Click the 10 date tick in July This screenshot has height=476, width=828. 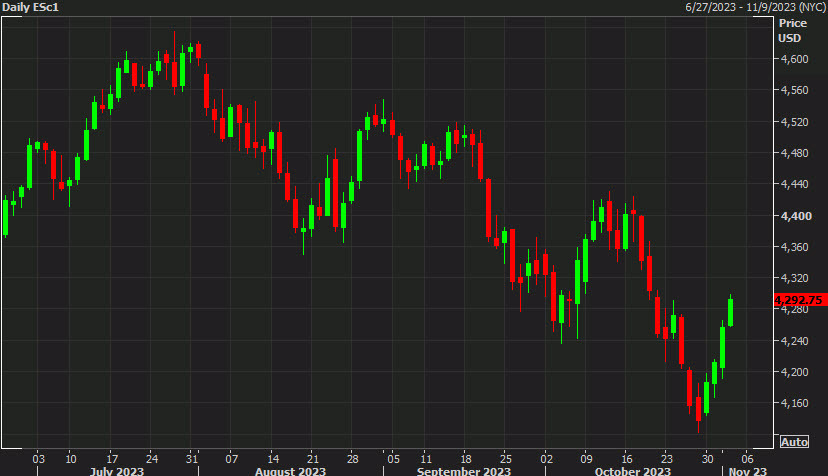click(x=71, y=459)
